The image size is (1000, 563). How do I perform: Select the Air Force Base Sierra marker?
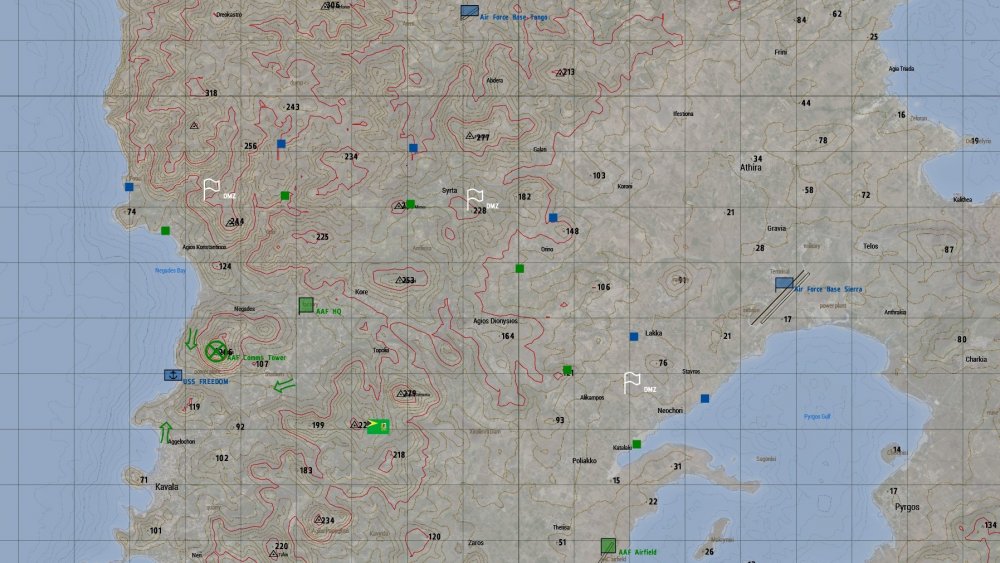(x=784, y=284)
